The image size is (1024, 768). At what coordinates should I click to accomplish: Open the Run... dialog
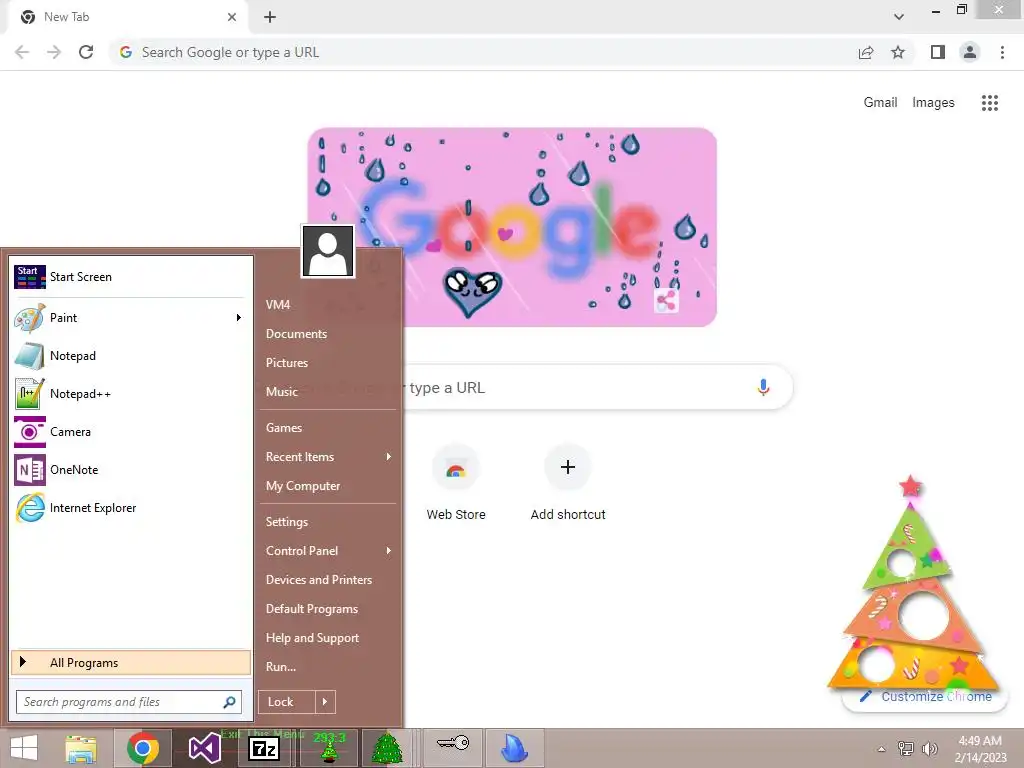(x=281, y=667)
